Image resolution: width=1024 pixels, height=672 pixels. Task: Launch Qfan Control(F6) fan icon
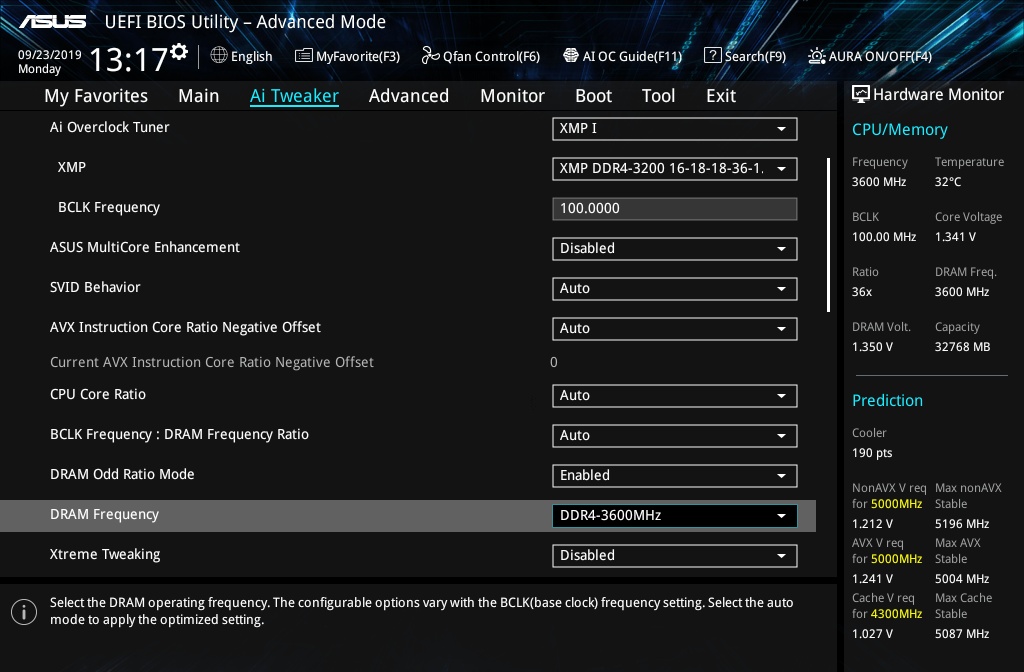click(430, 56)
